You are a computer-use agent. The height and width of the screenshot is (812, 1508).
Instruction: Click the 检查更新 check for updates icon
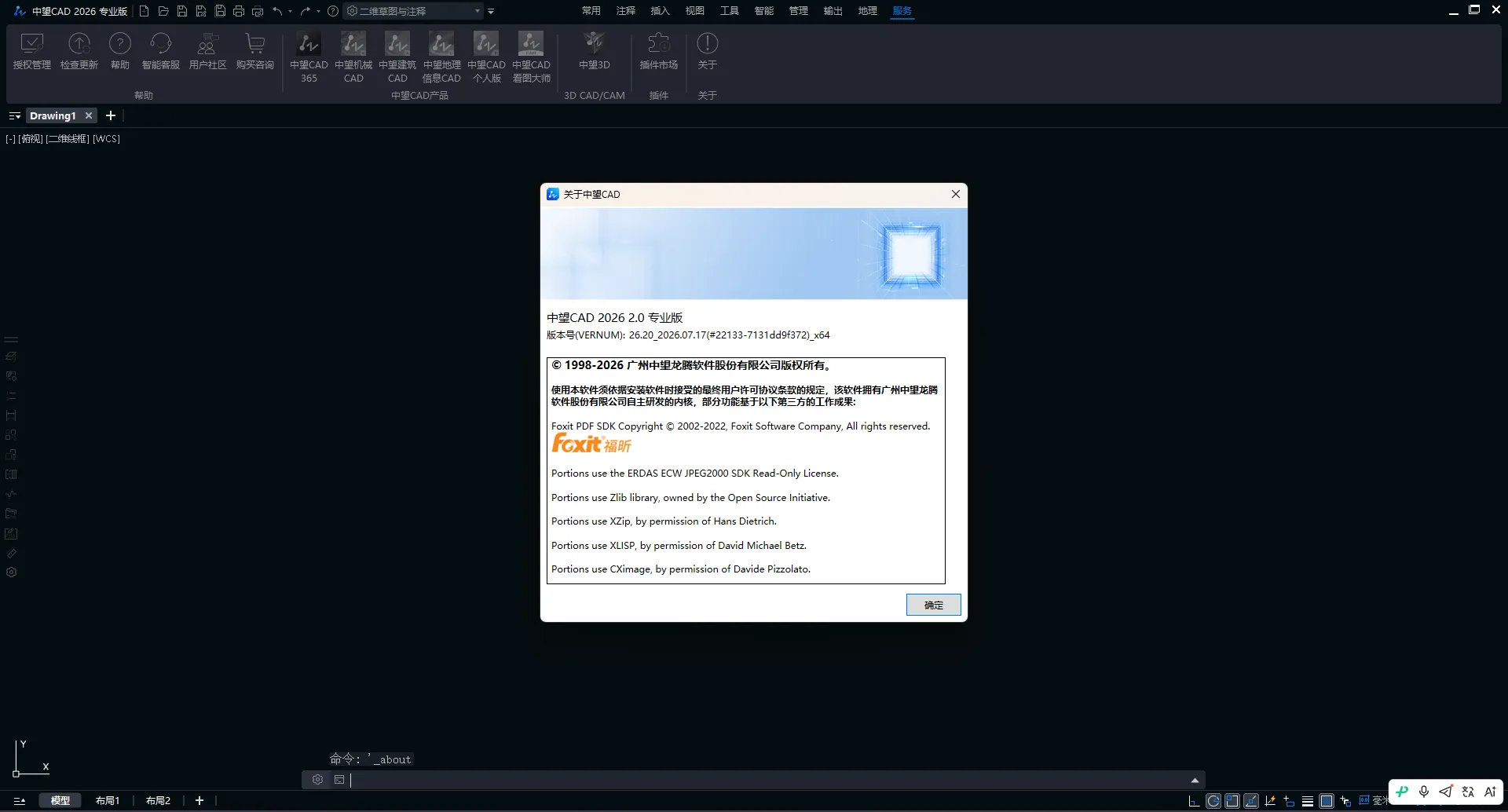(79, 52)
